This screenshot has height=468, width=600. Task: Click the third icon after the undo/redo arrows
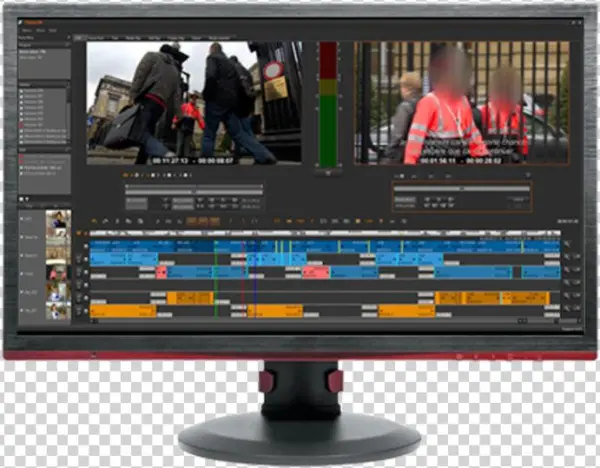(x=140, y=221)
